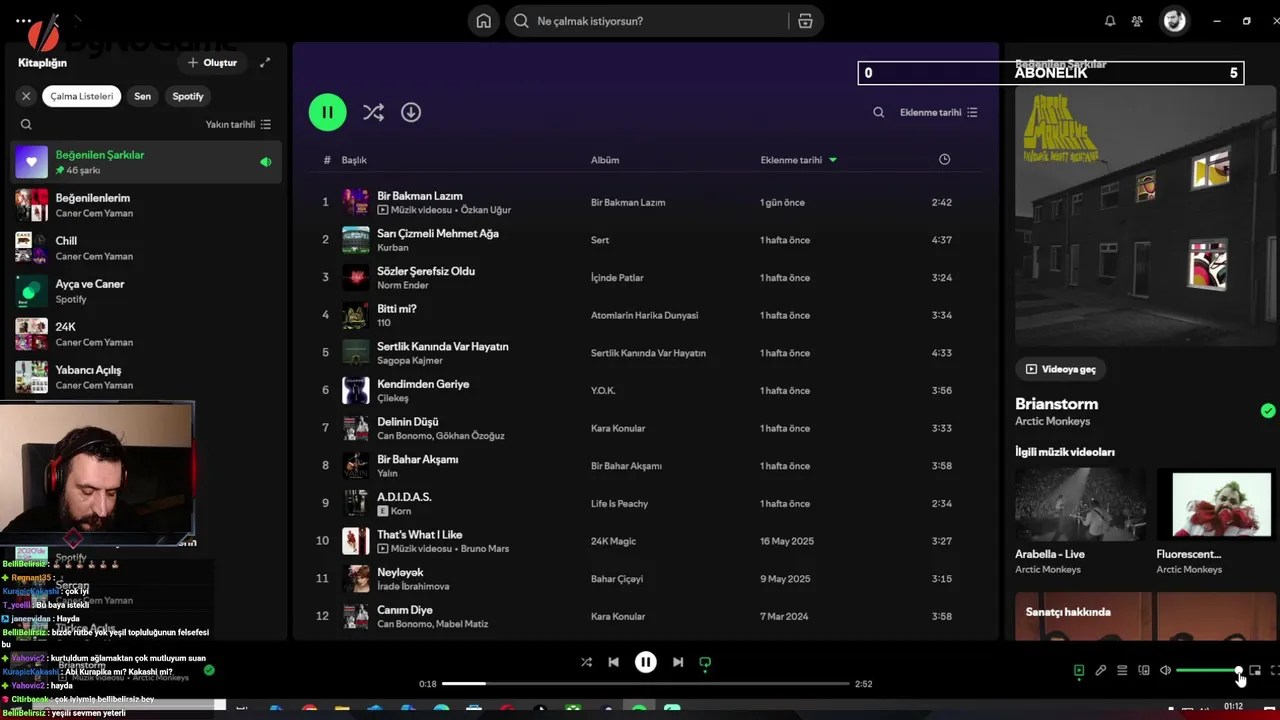Open the Fluorescent video thumbnail

click(1218, 504)
